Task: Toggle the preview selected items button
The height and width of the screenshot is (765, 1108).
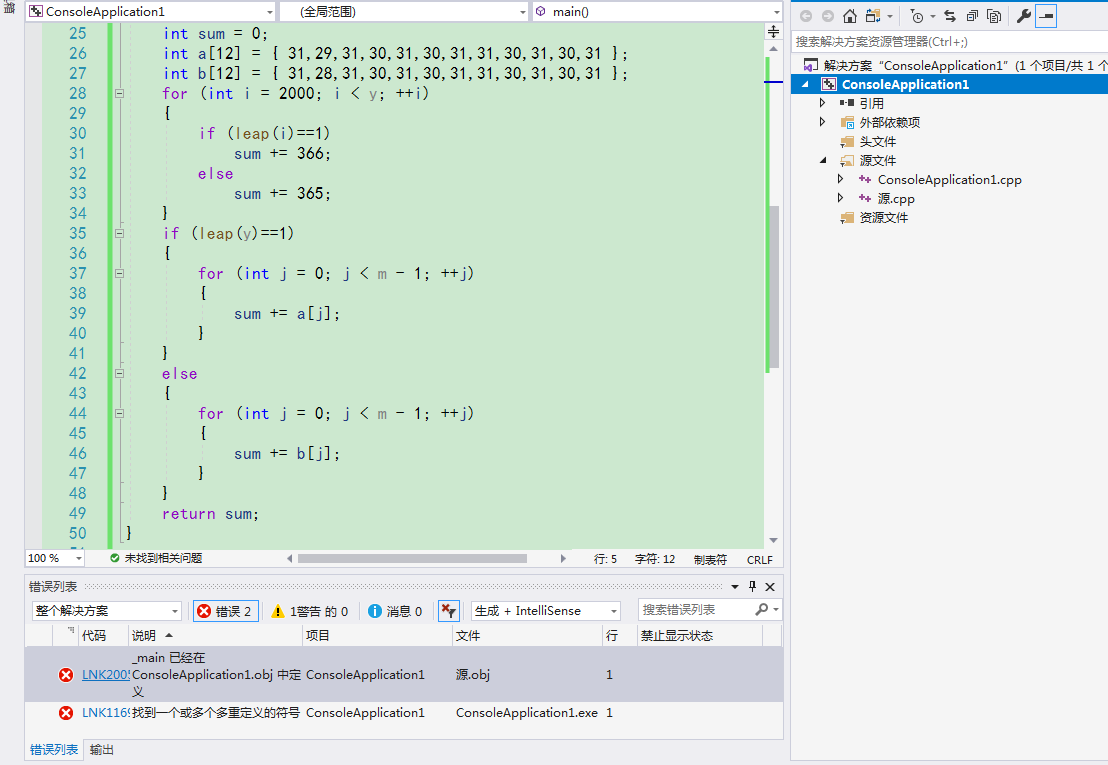Action: [1046, 16]
